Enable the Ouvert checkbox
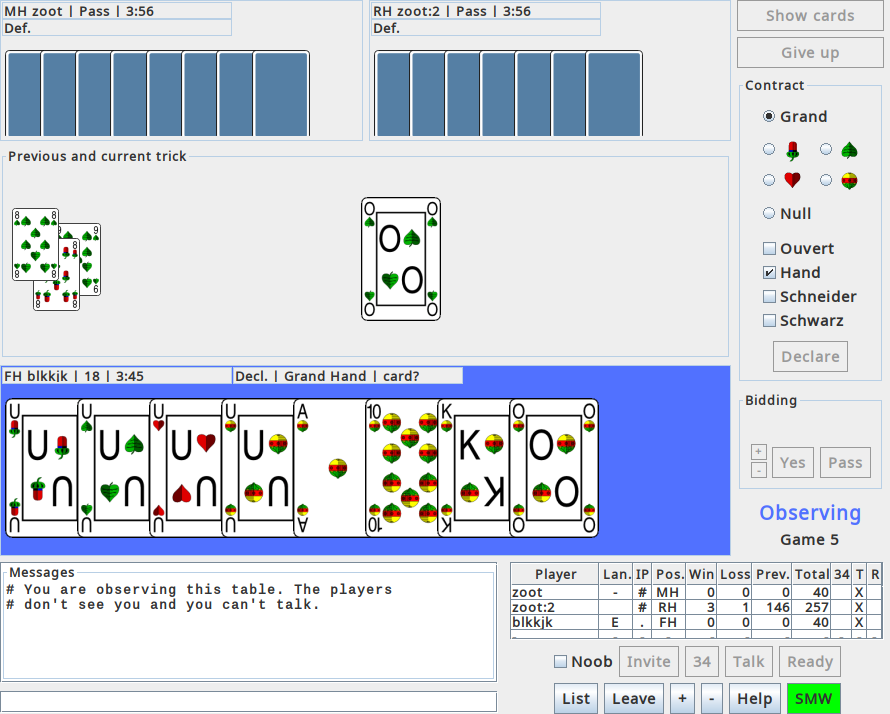Viewport: 890px width, 714px height. tap(769, 249)
